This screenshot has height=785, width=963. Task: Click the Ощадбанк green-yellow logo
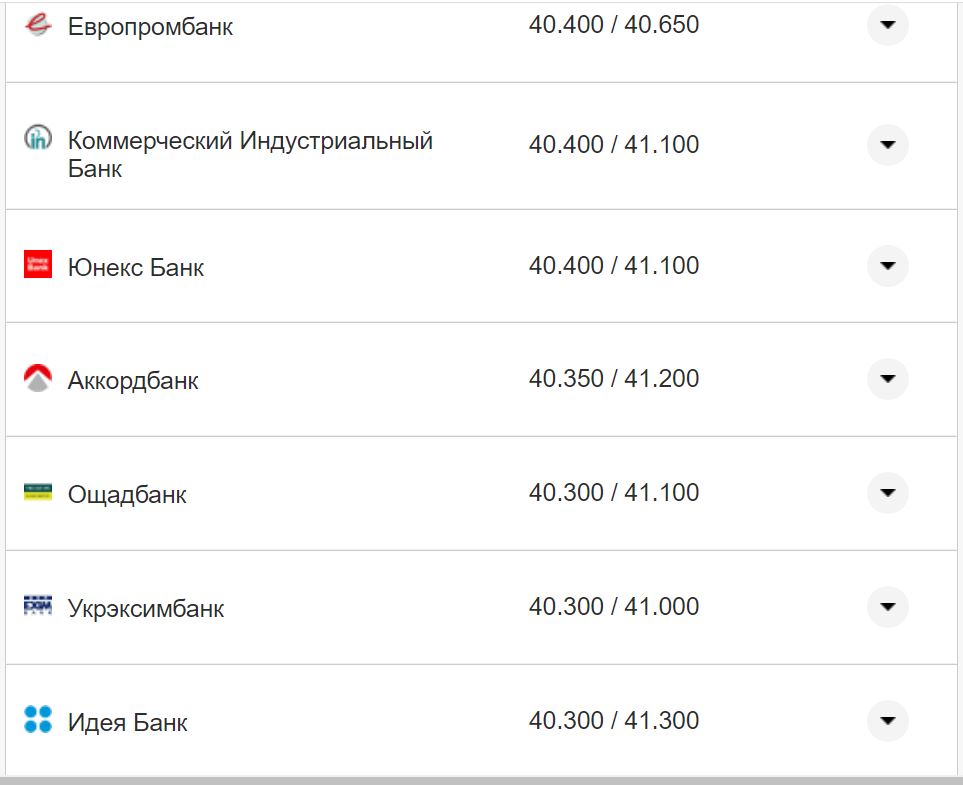click(x=37, y=491)
